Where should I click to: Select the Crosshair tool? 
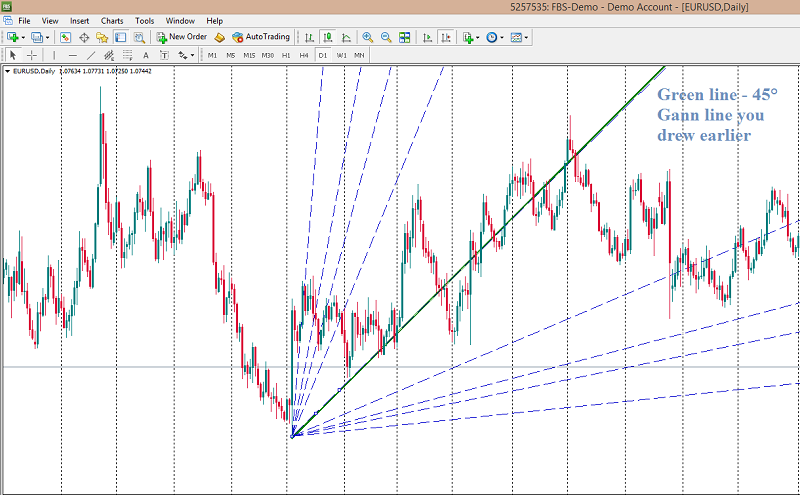coord(32,55)
